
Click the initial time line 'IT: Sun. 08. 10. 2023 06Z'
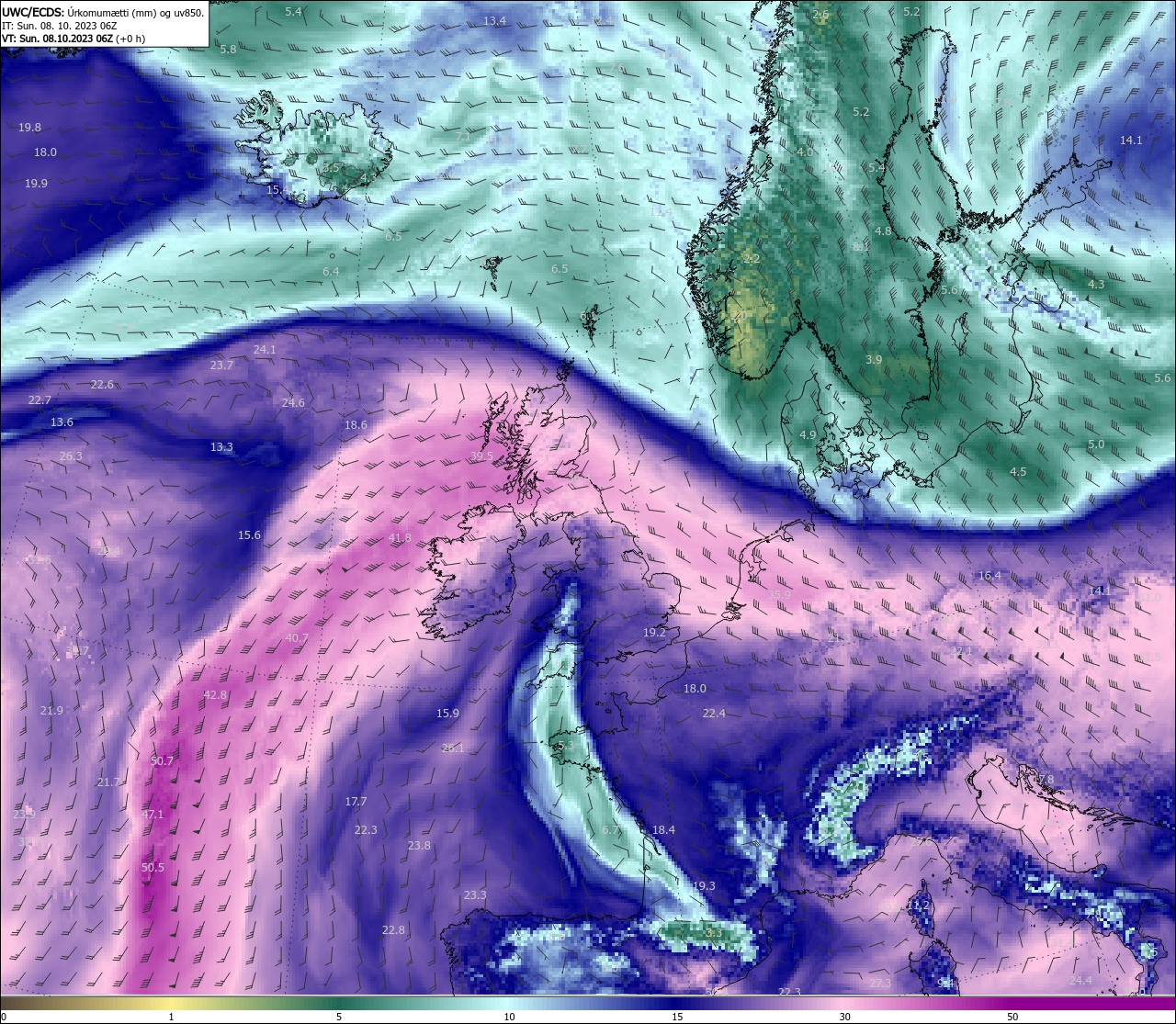[x=60, y=26]
